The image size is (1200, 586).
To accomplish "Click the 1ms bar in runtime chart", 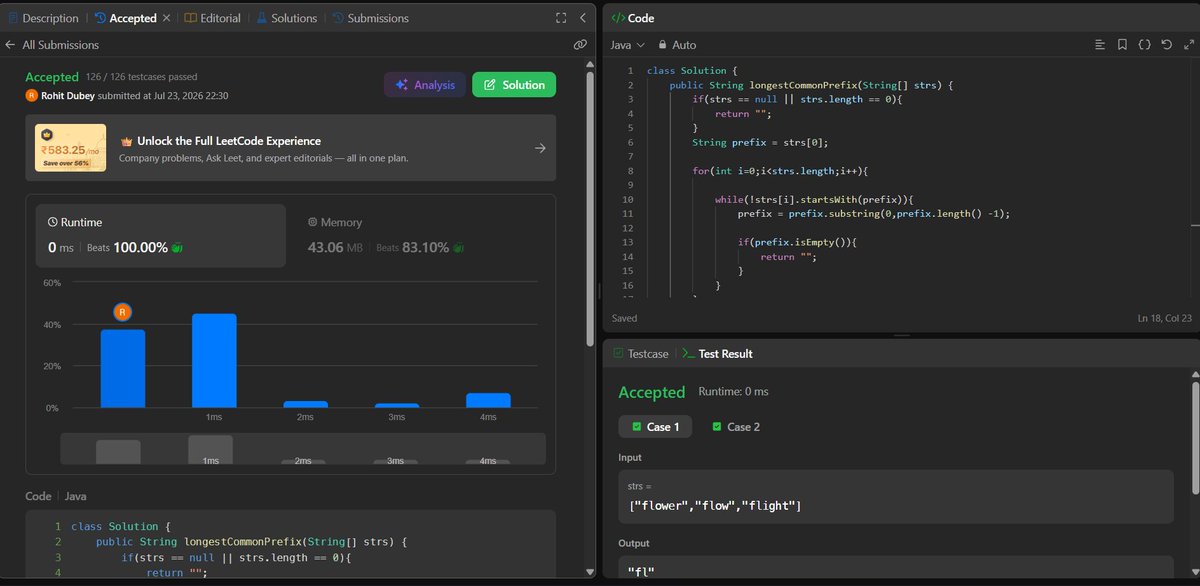I will coord(214,361).
